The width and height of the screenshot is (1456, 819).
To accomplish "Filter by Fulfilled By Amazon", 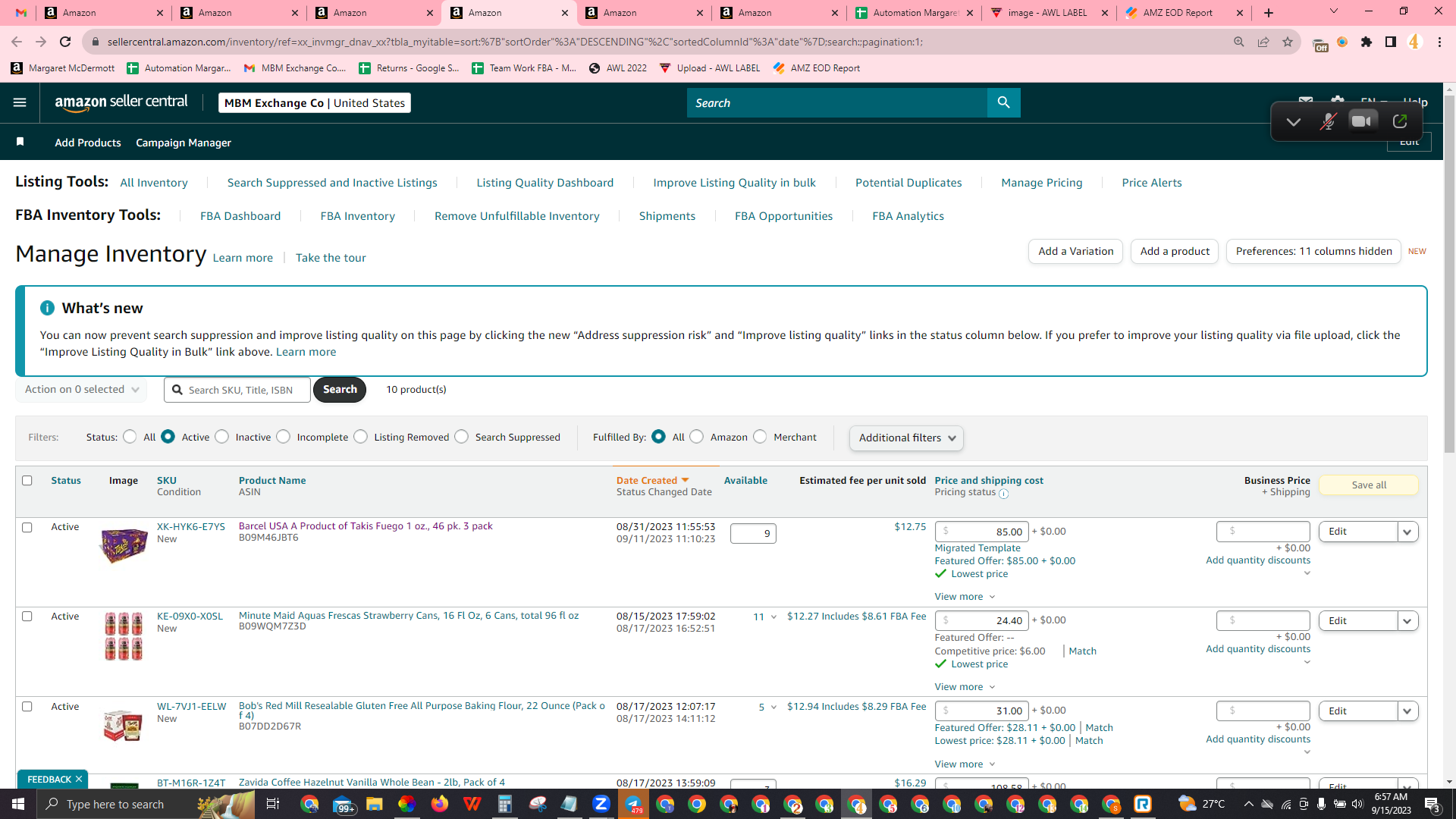I will (696, 437).
